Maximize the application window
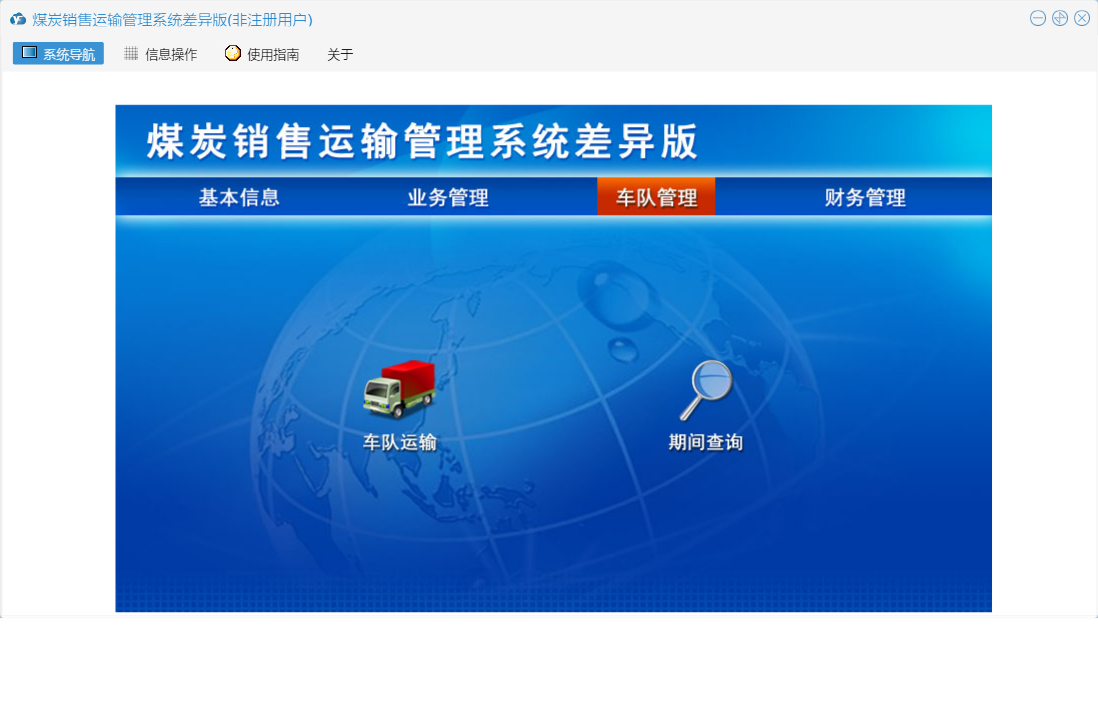The width and height of the screenshot is (1098, 719). [1060, 19]
